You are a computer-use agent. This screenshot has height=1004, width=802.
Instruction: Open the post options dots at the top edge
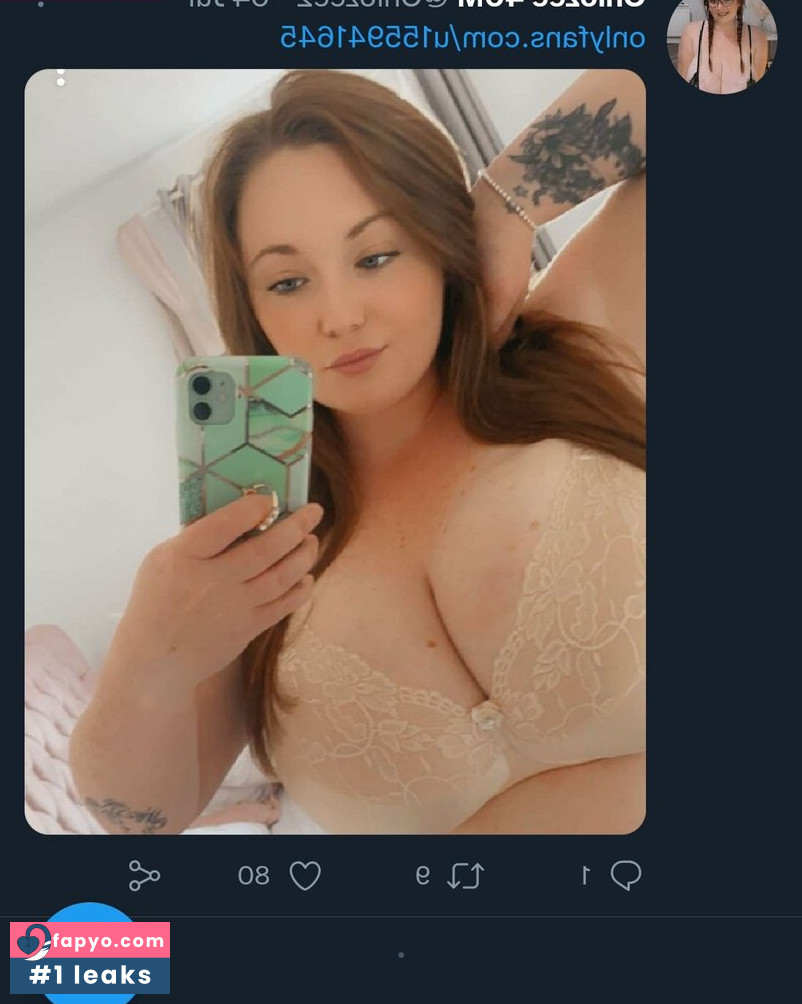[x=40, y=4]
